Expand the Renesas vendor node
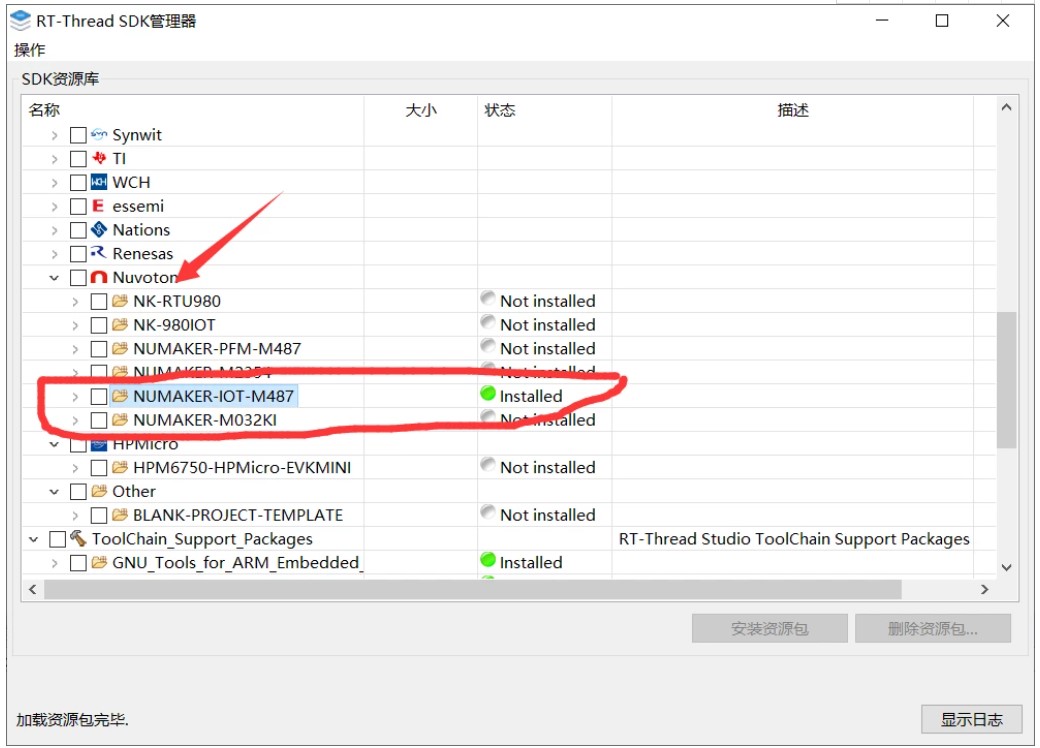 (x=54, y=254)
